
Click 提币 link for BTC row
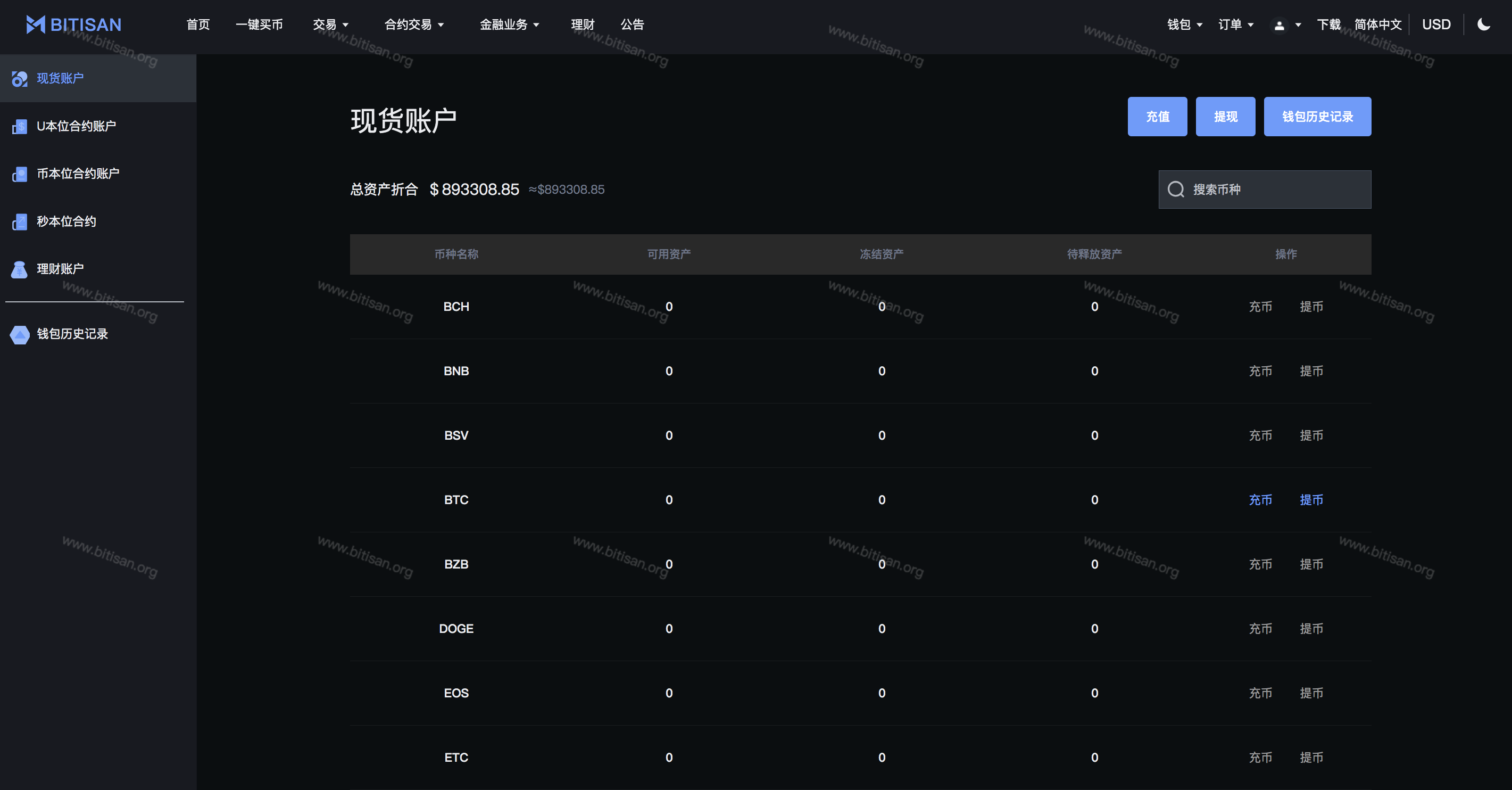tap(1311, 500)
